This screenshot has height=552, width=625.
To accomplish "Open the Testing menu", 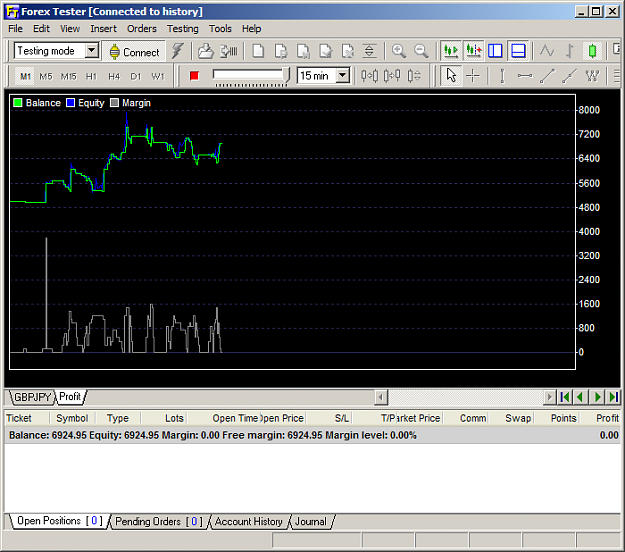I will [x=183, y=29].
